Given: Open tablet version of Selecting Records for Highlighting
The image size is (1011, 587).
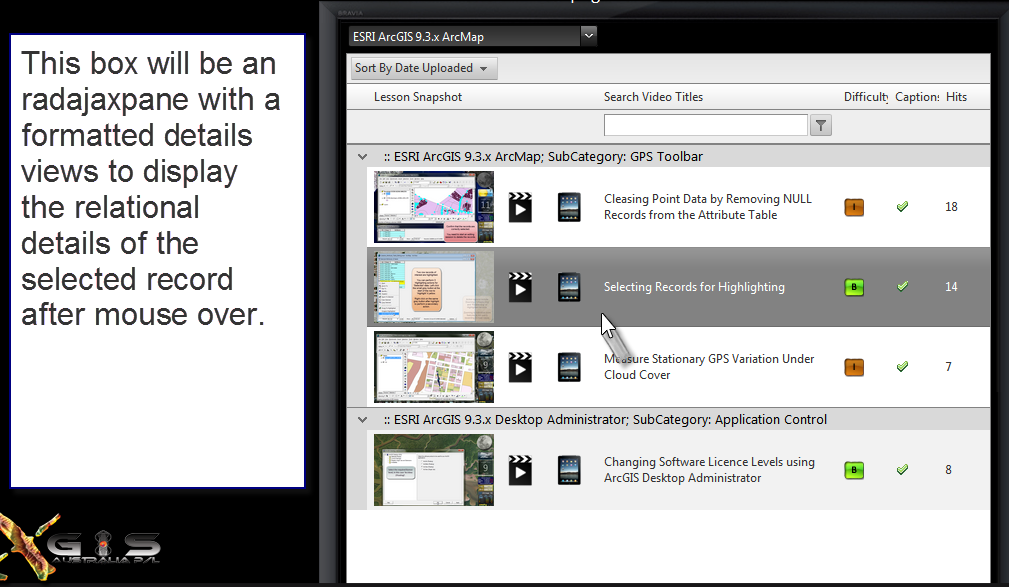Looking at the screenshot, I should (569, 287).
